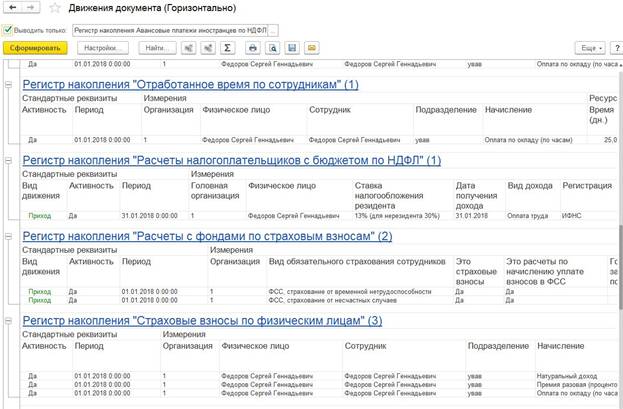Open print preview using magnifier page icon
623x409 pixels.
click(x=270, y=47)
